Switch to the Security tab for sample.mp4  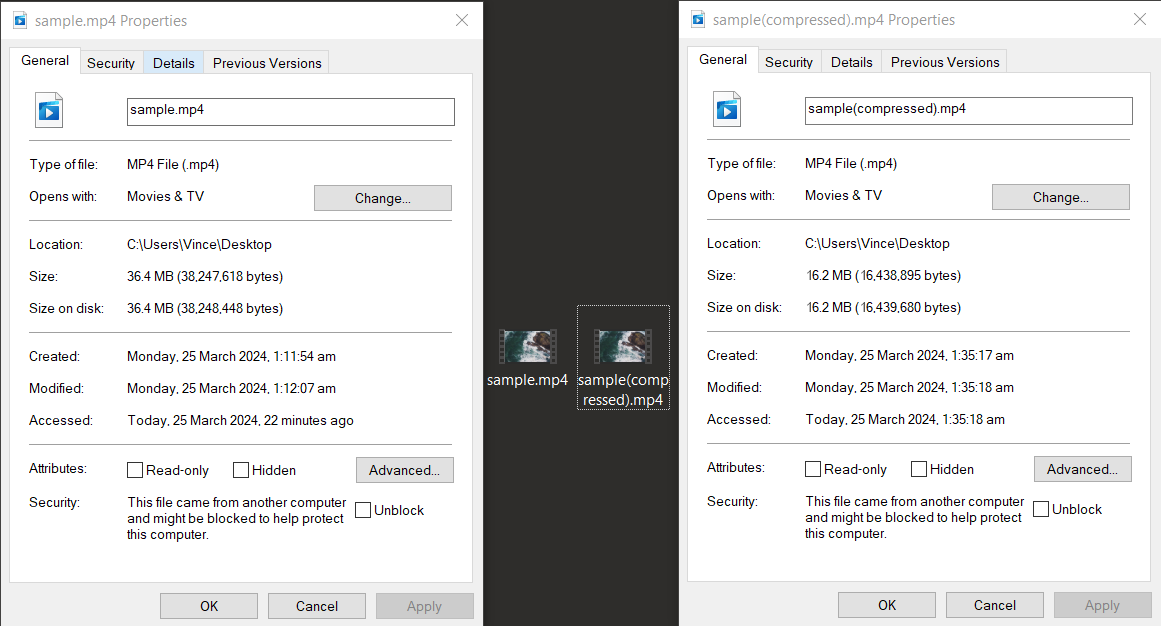click(x=111, y=62)
